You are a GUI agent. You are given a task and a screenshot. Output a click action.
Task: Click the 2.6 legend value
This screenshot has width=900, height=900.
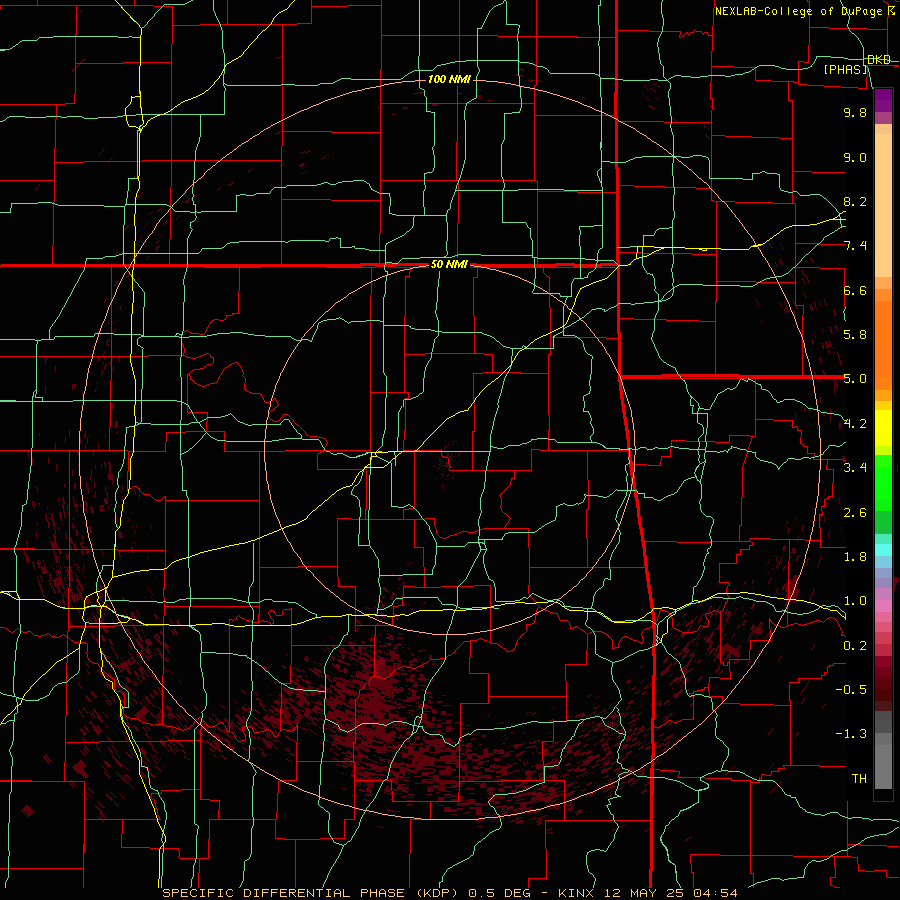pos(855,513)
